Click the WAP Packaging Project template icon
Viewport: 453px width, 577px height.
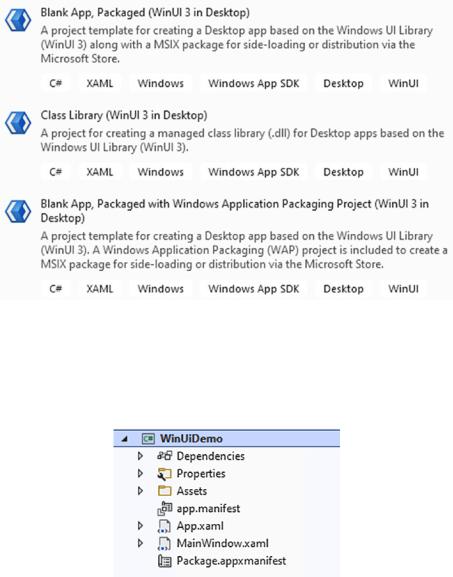click(18, 211)
